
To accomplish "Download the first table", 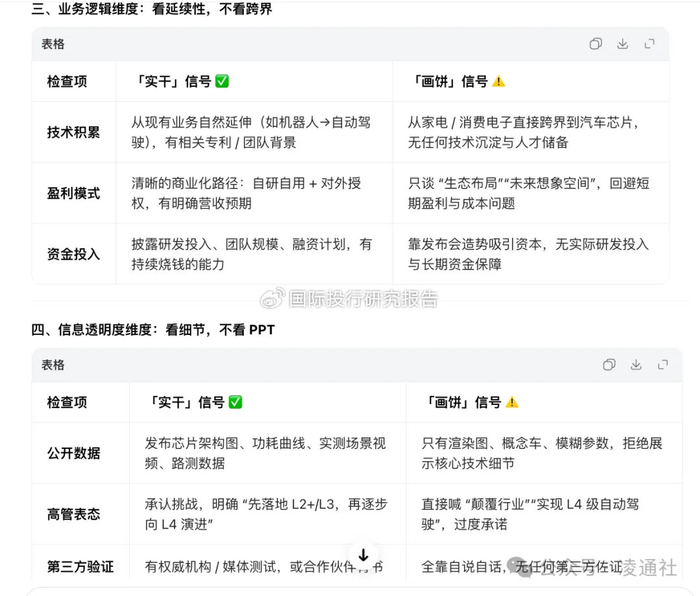I will coord(622,44).
